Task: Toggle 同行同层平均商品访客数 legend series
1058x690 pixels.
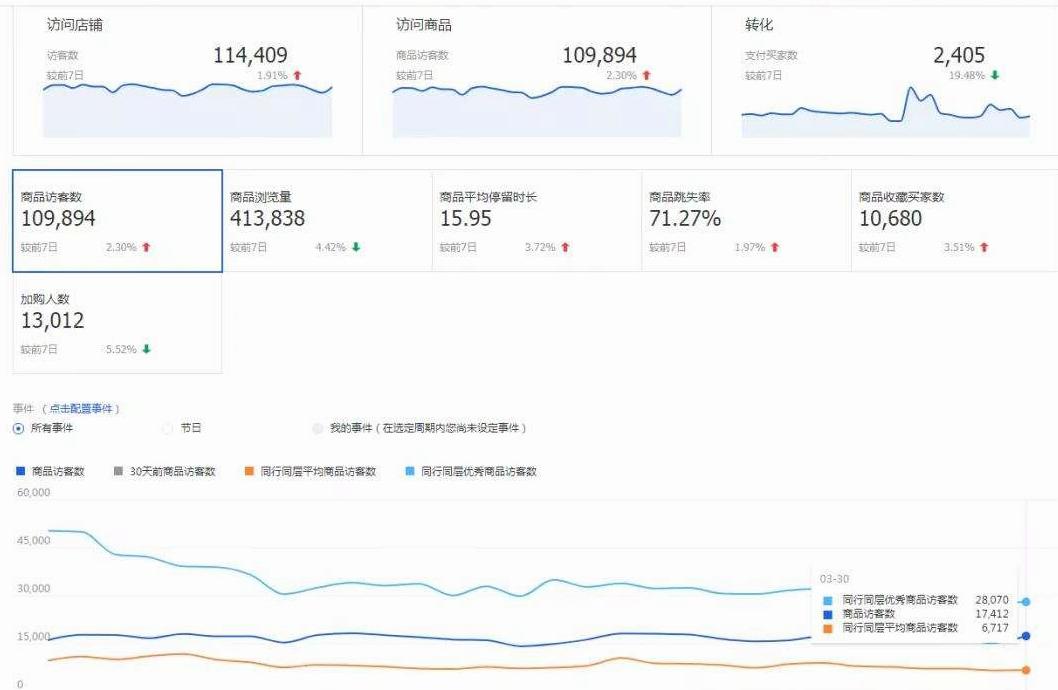Action: tap(310, 471)
